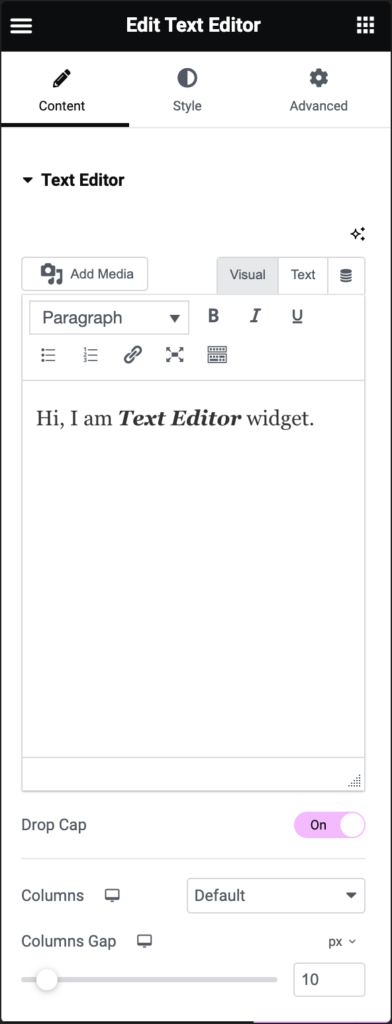The height and width of the screenshot is (1024, 392).
Task: Collapse the Text Editor section
Action: pos(73,180)
